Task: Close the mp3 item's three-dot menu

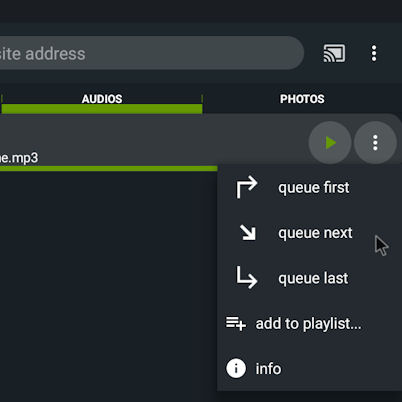Action: point(375,143)
